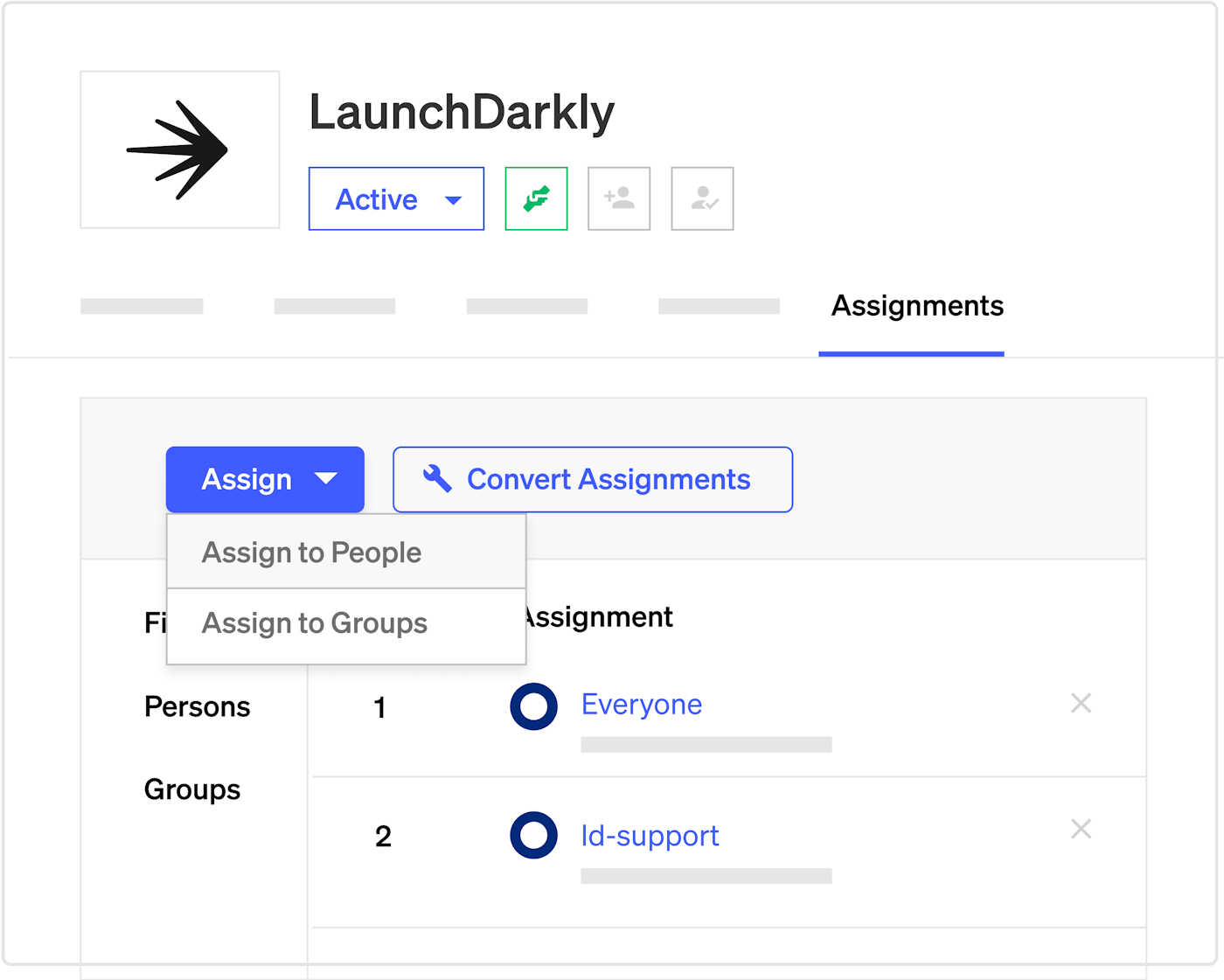This screenshot has width=1224, height=980.
Task: Remove the ld-support assignment
Action: [1081, 829]
